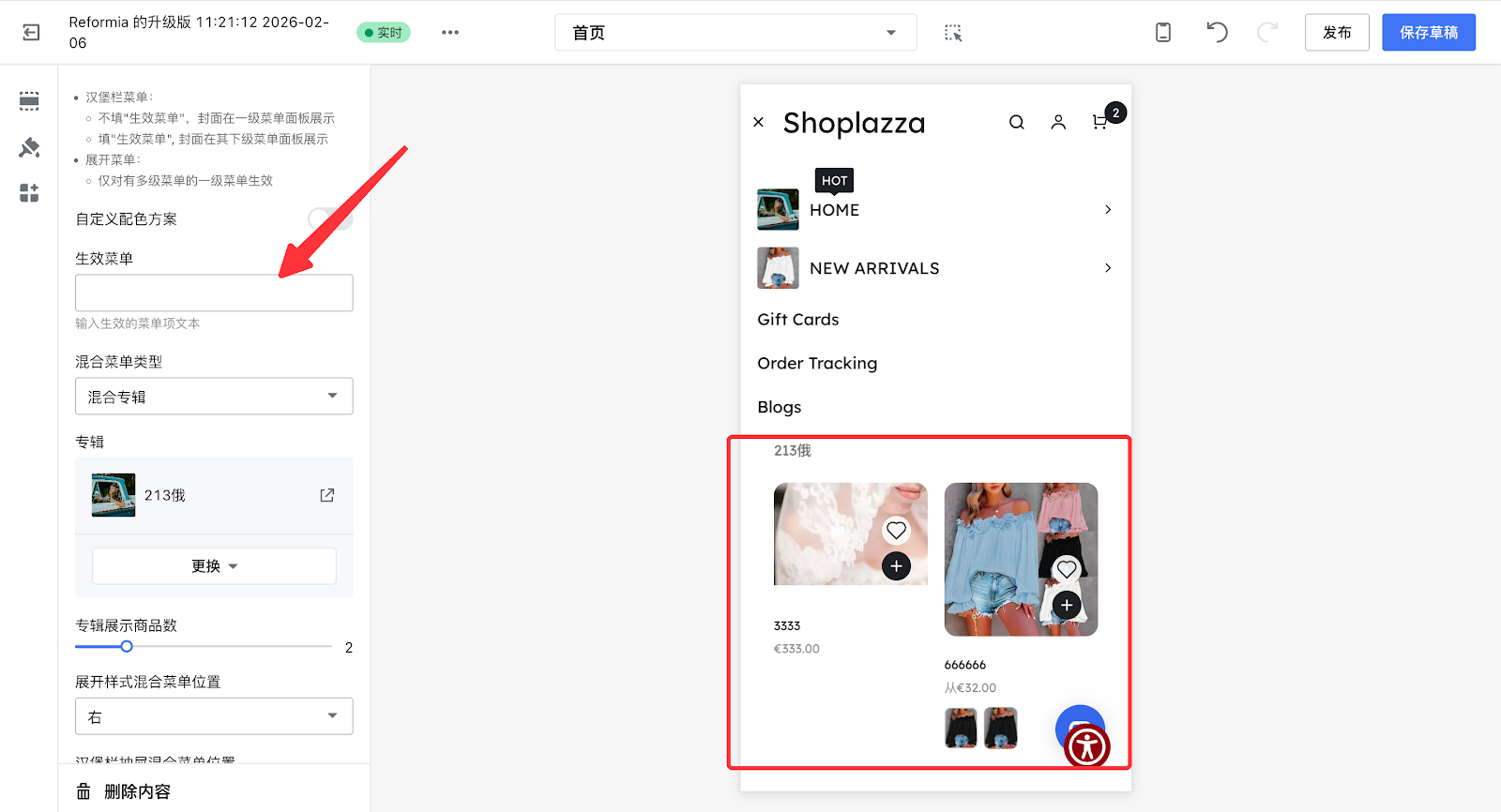Viewport: 1501px width, 812px height.
Task: Adjust the 专辑展示商品数 slider handle
Action: click(x=127, y=647)
